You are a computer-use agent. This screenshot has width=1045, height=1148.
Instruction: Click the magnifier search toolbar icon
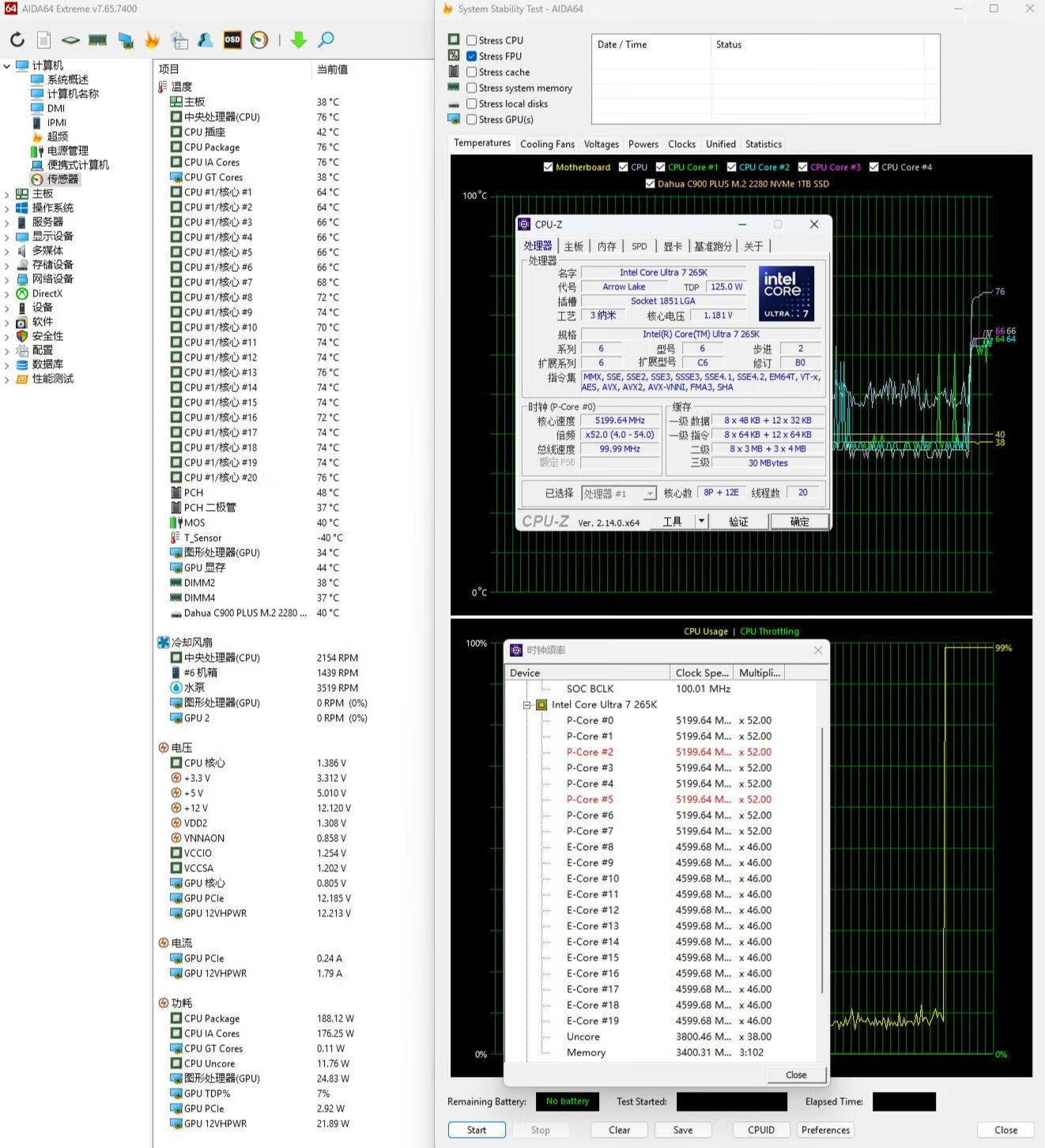coord(326,40)
